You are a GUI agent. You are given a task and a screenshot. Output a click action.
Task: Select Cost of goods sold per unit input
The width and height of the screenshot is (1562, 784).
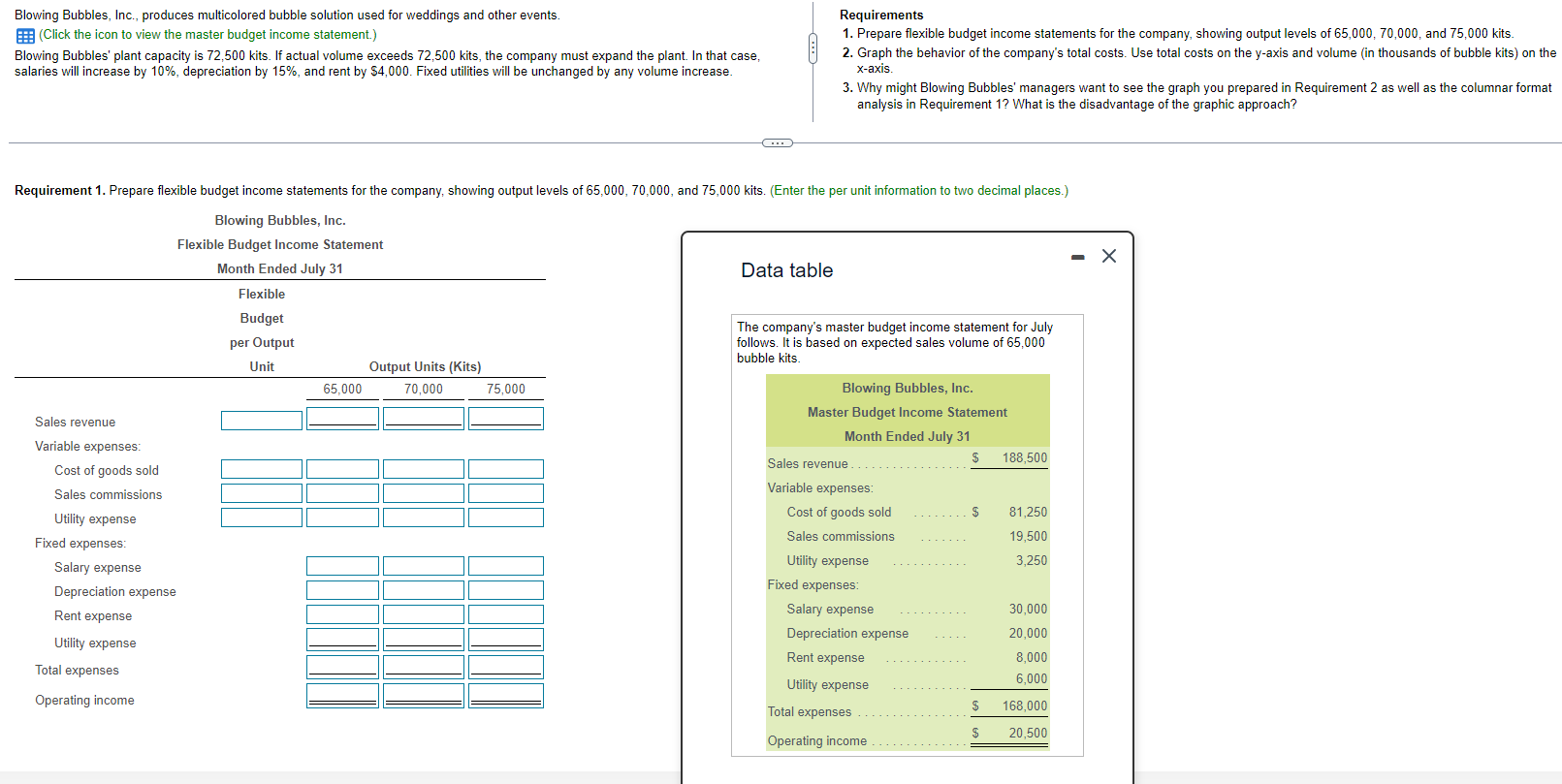click(x=262, y=469)
